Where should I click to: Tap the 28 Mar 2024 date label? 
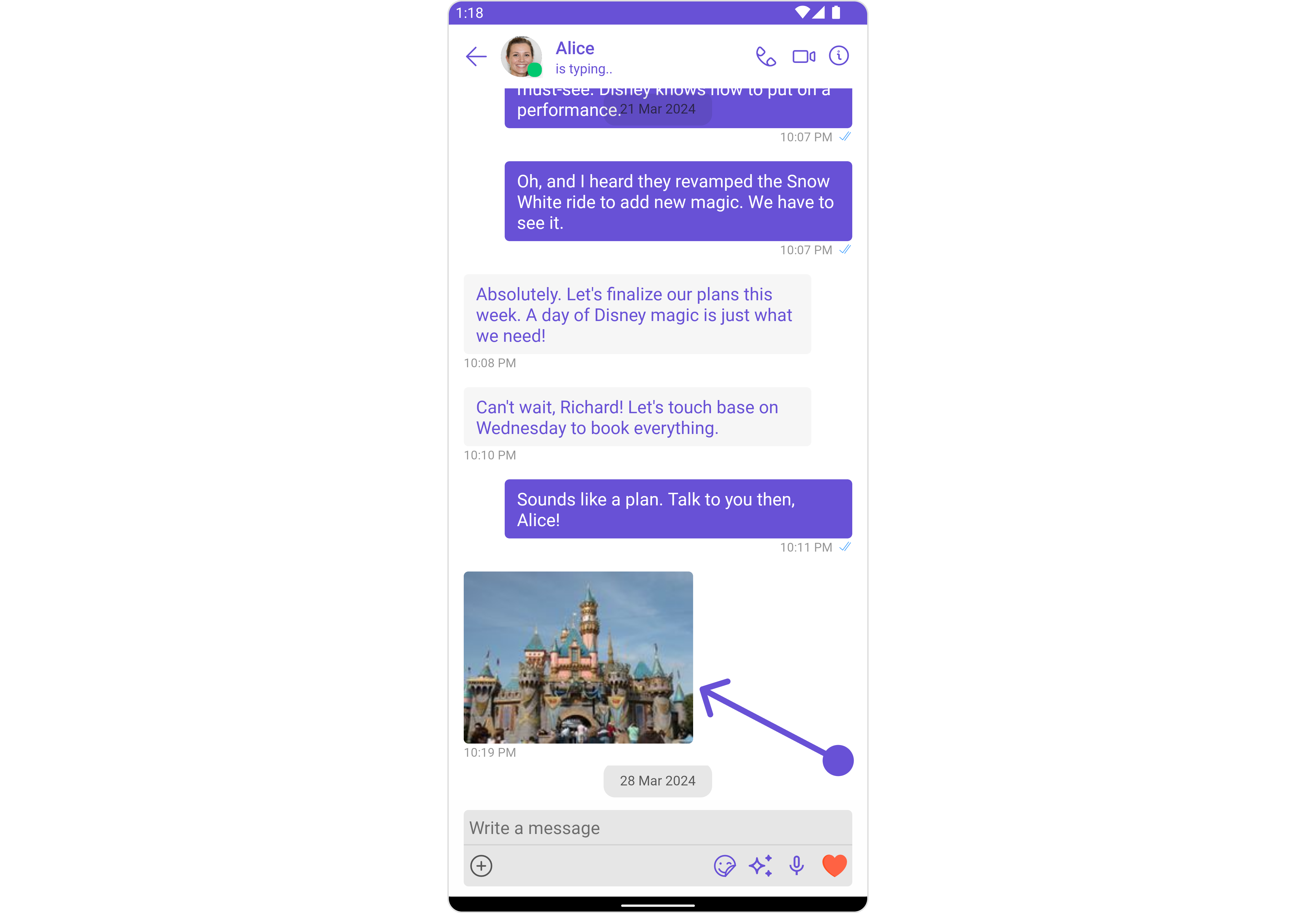click(657, 781)
